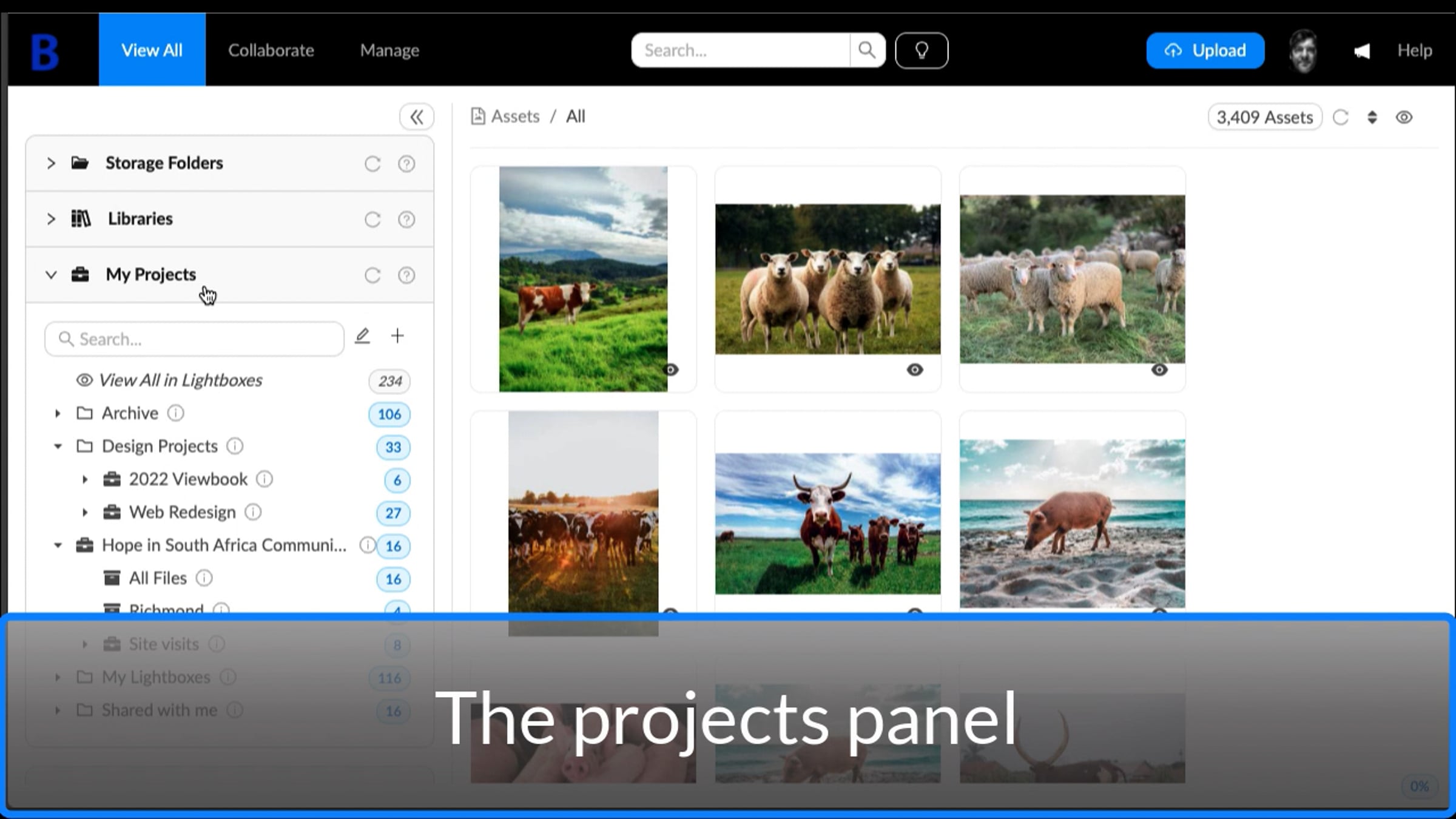Open help for Libraries

click(406, 220)
